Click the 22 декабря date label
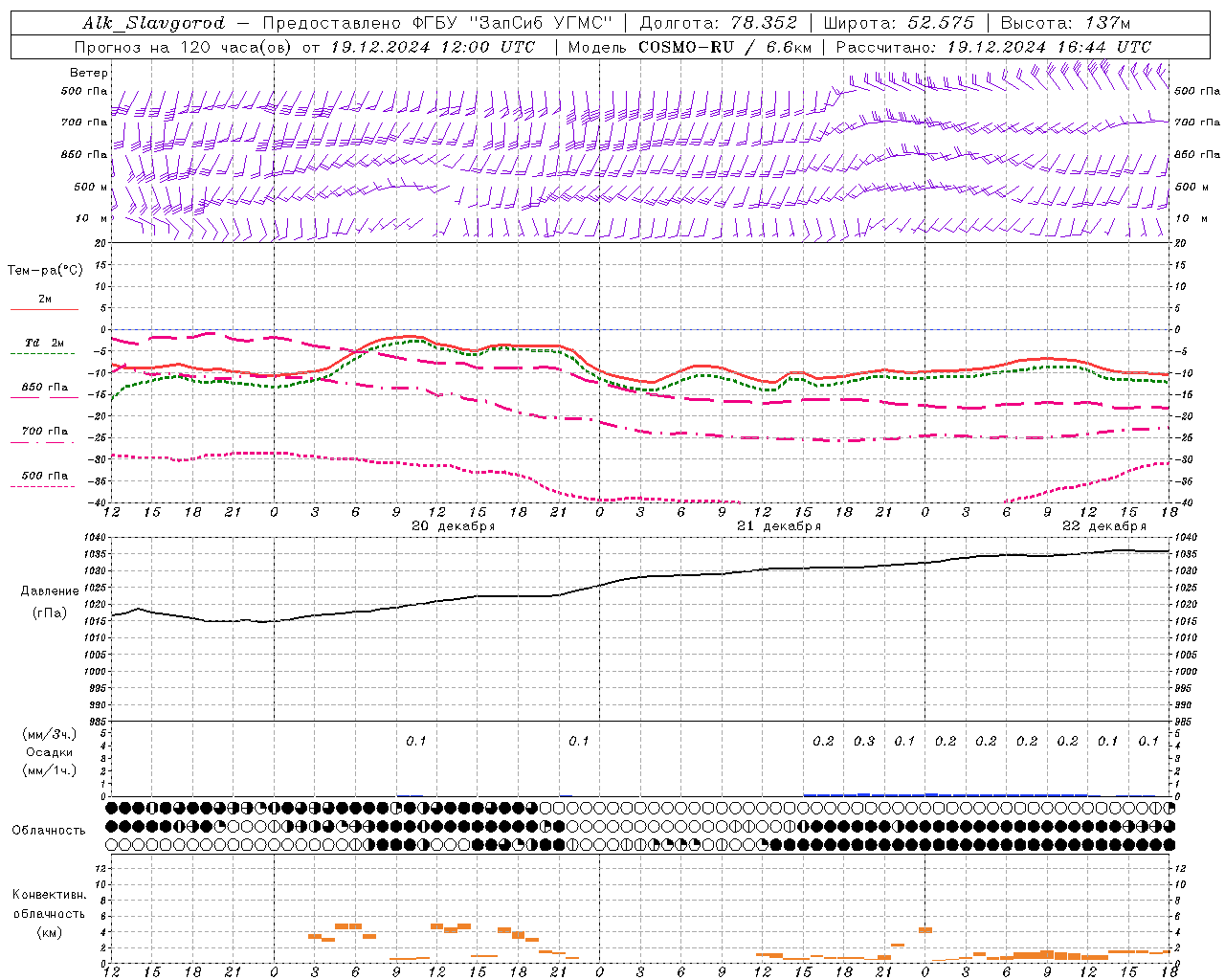Viewport: 1225px width, 980px height. coord(1104,526)
